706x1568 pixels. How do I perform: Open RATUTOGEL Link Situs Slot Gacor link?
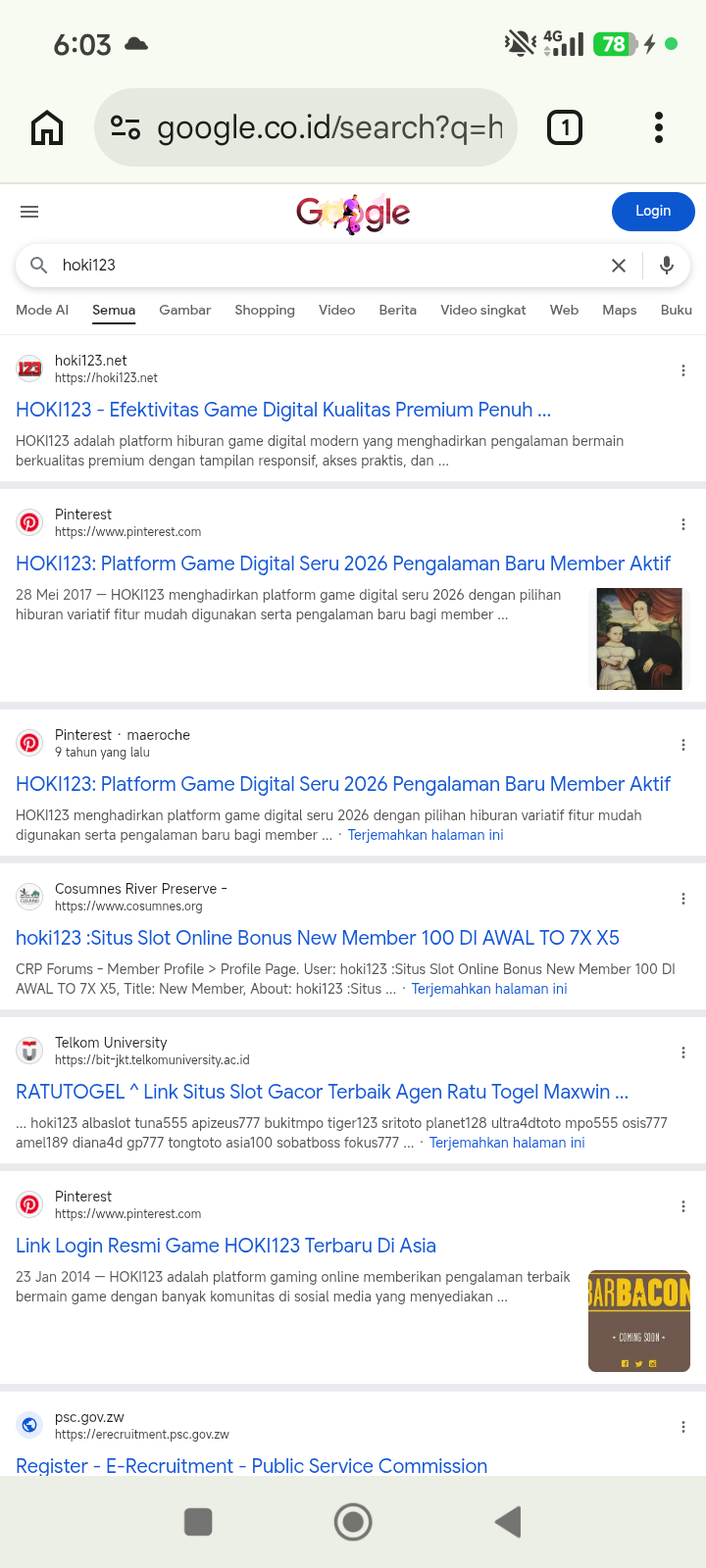[x=322, y=1092]
